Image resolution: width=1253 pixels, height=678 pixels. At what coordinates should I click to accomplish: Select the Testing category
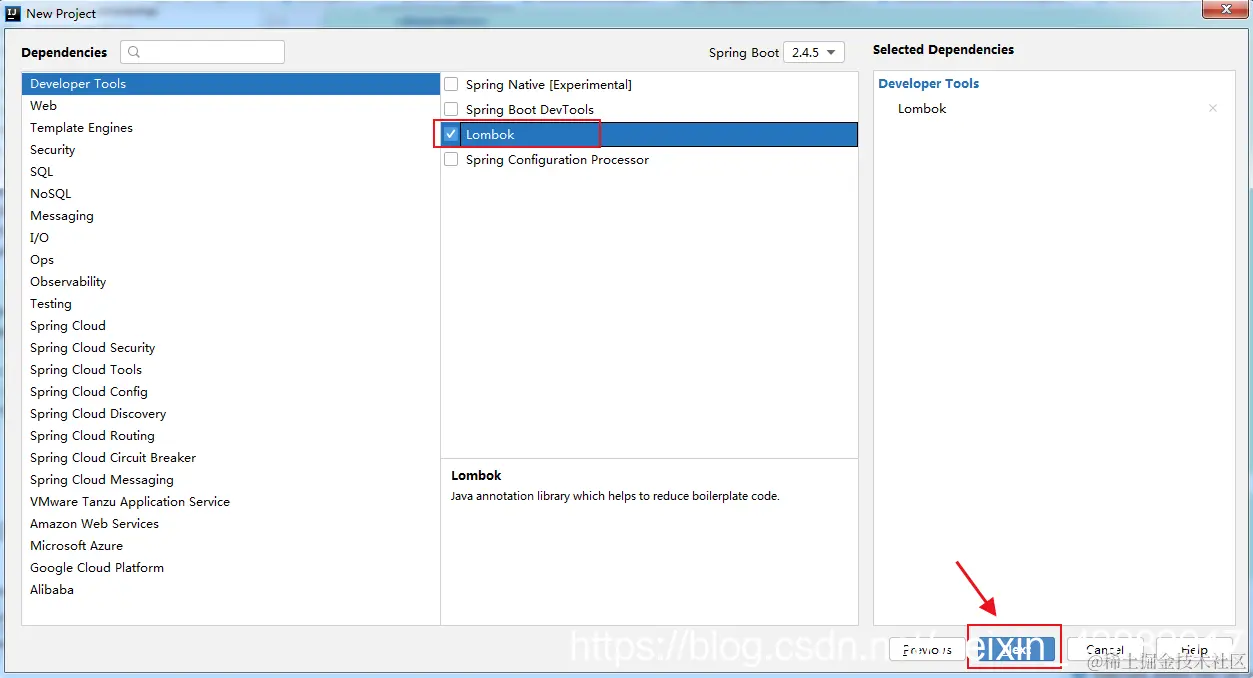tap(231, 304)
